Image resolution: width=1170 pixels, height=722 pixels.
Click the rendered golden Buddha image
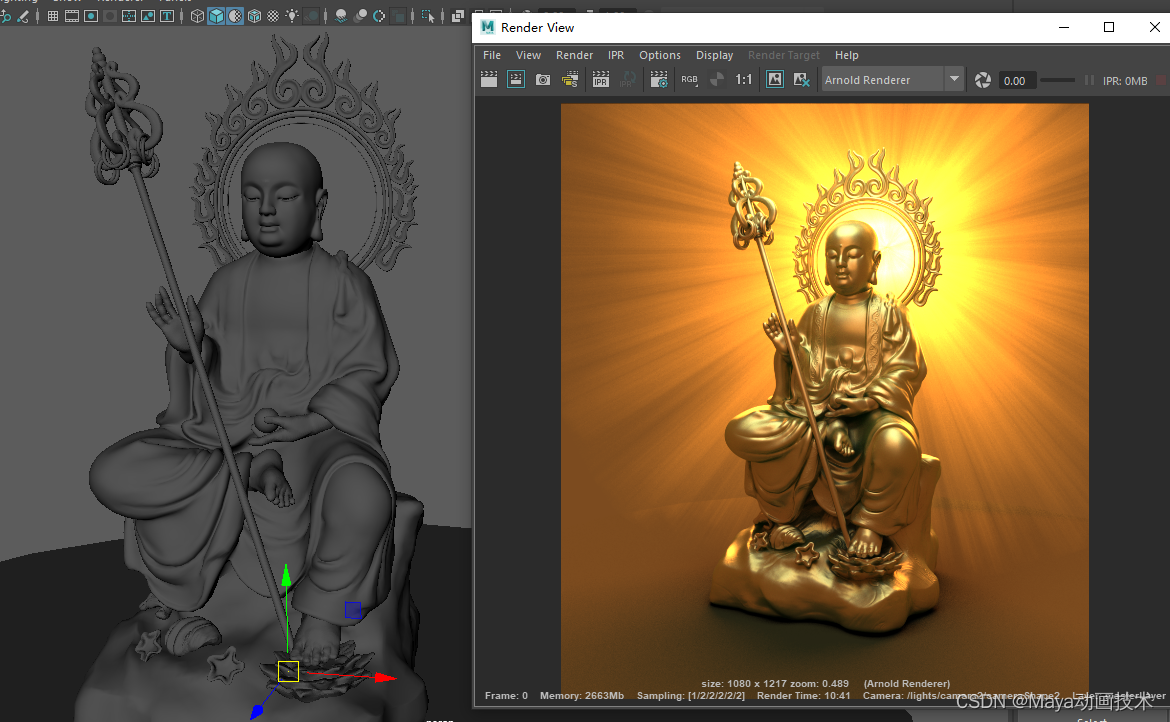825,403
